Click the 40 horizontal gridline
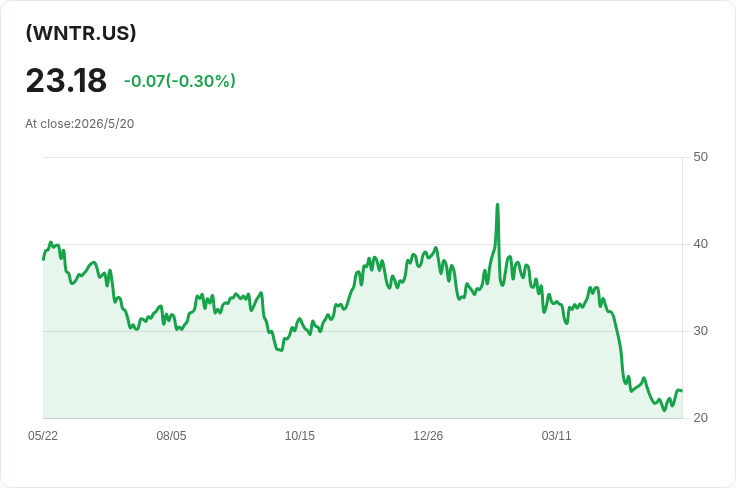Viewport: 736px width, 488px height. (x=362, y=244)
